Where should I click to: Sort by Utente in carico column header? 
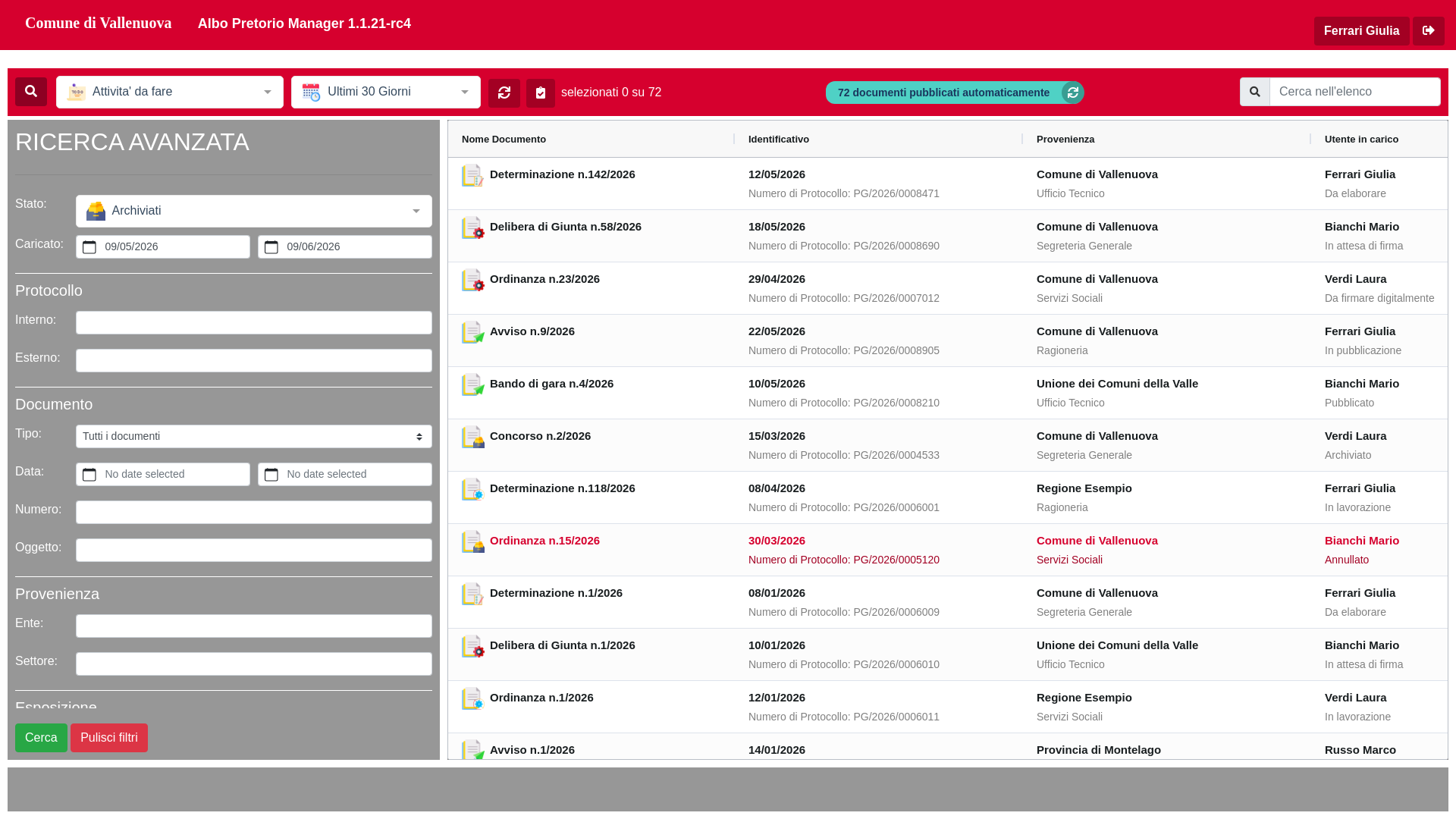1361,139
